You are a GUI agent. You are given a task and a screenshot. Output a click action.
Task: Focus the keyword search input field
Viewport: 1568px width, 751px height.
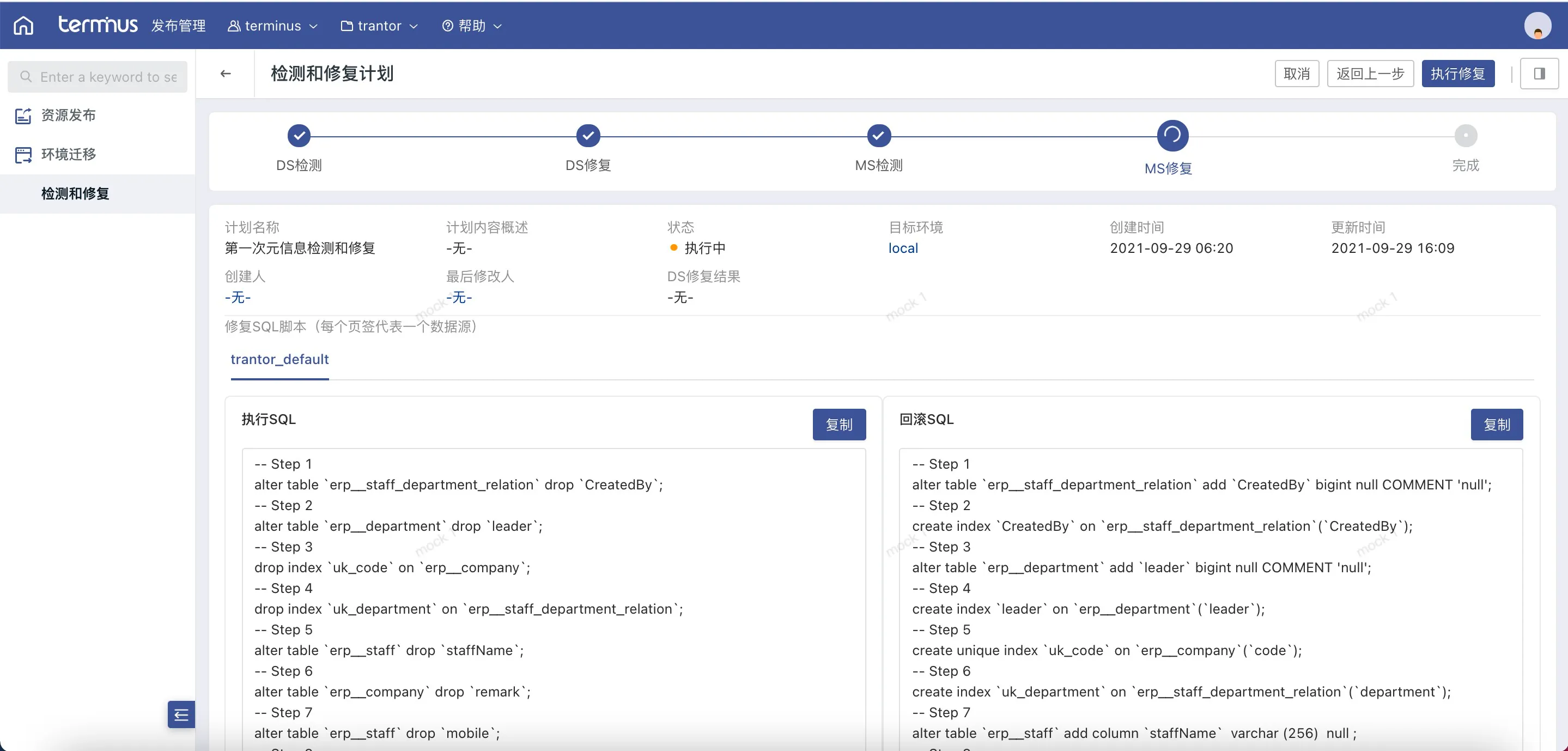tap(98, 77)
